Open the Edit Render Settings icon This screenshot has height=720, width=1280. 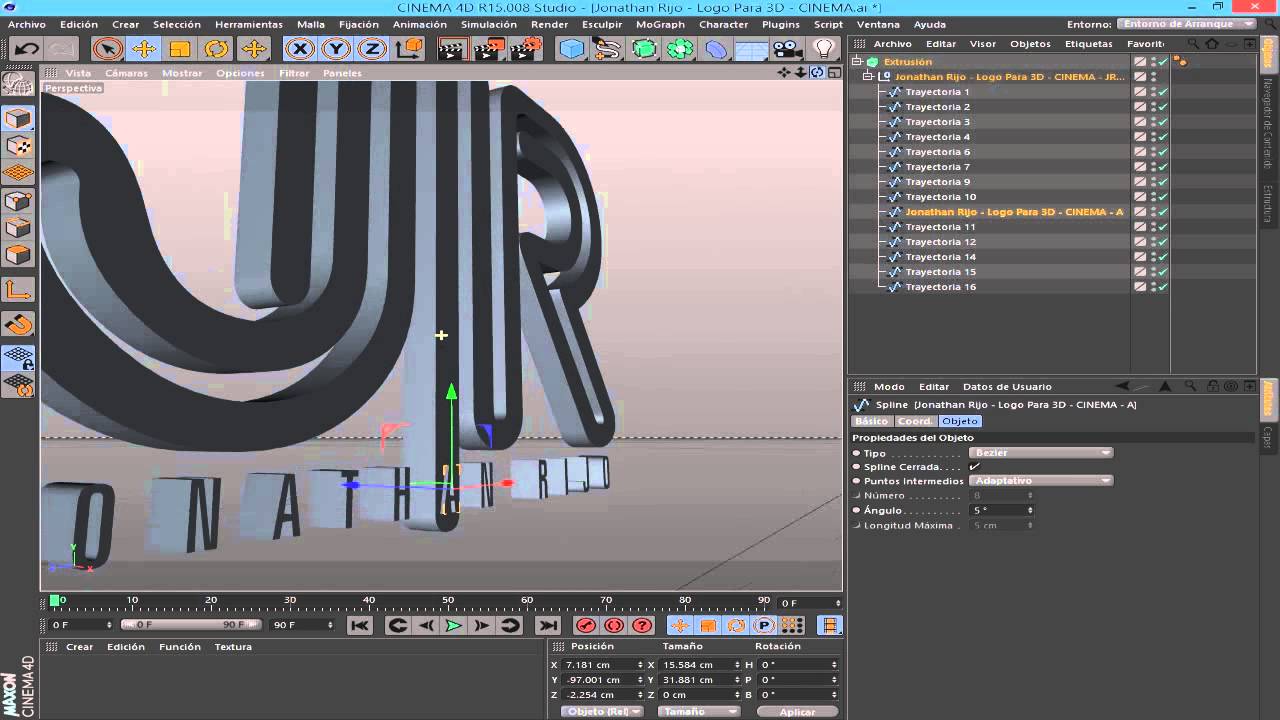click(526, 48)
